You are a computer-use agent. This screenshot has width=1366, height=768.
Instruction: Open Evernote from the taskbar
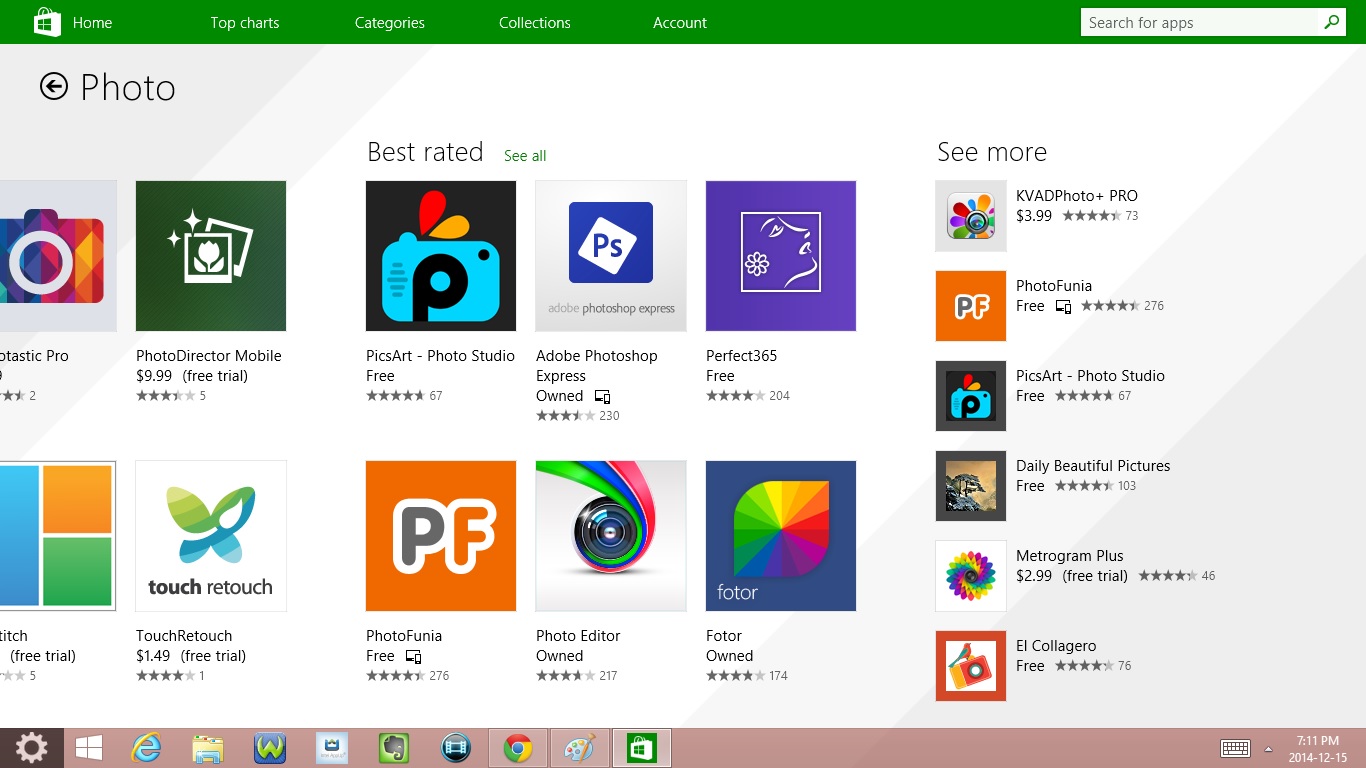point(394,748)
